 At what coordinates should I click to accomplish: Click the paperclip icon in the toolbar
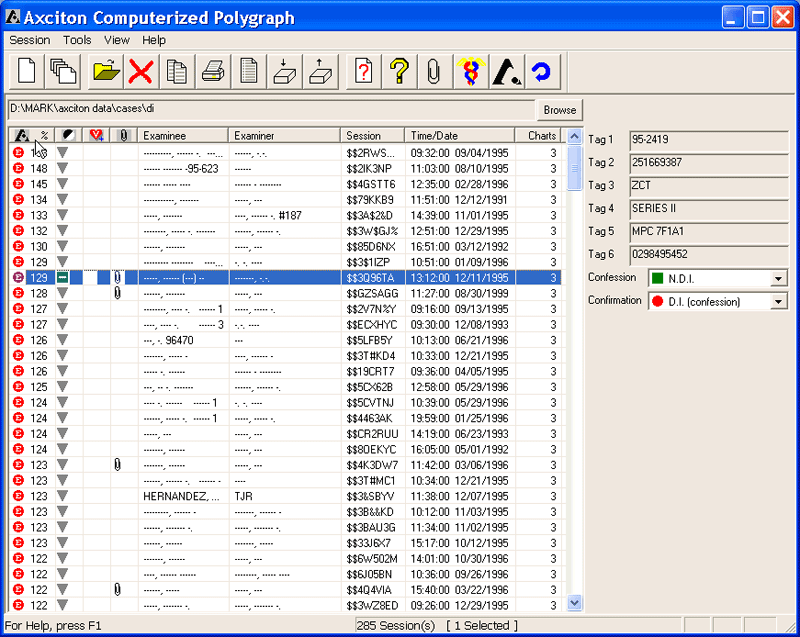point(434,71)
